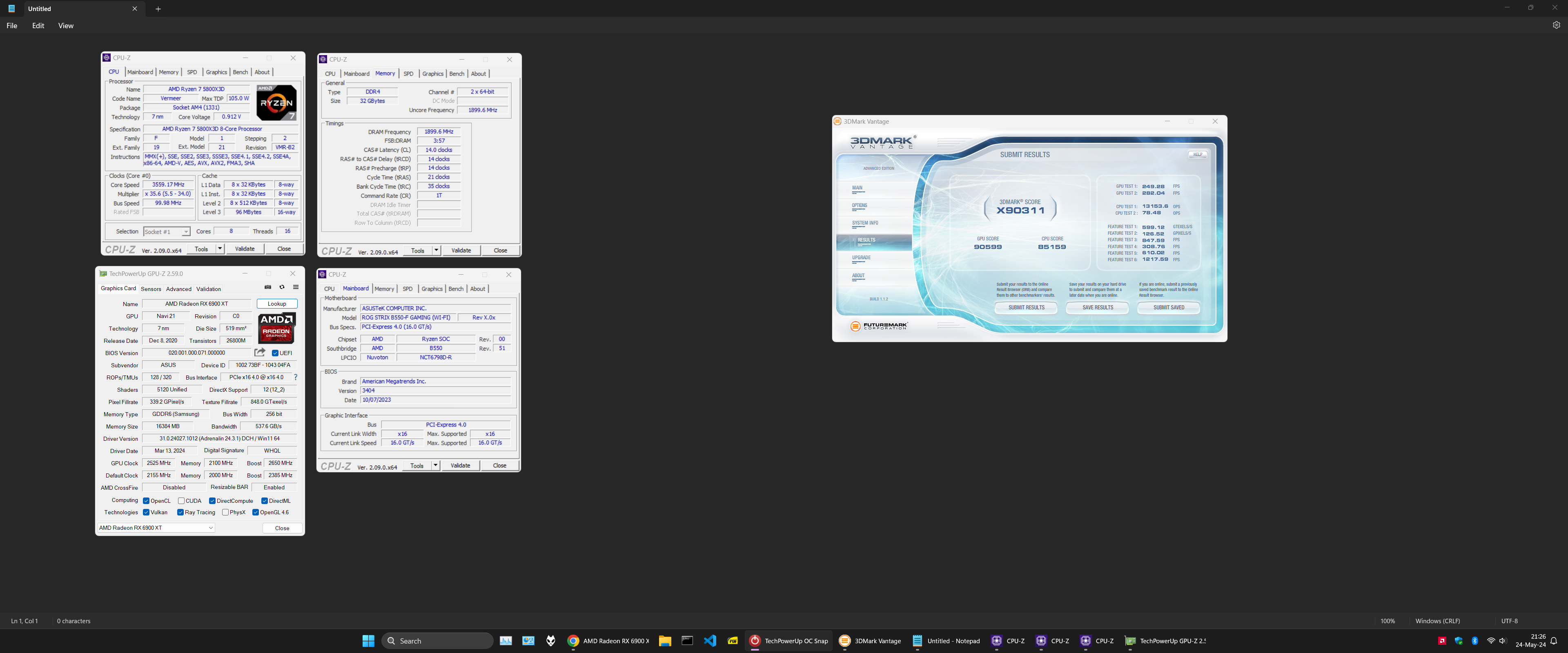This screenshot has height=653, width=1568.
Task: Open the Windows Start menu
Action: 368,641
